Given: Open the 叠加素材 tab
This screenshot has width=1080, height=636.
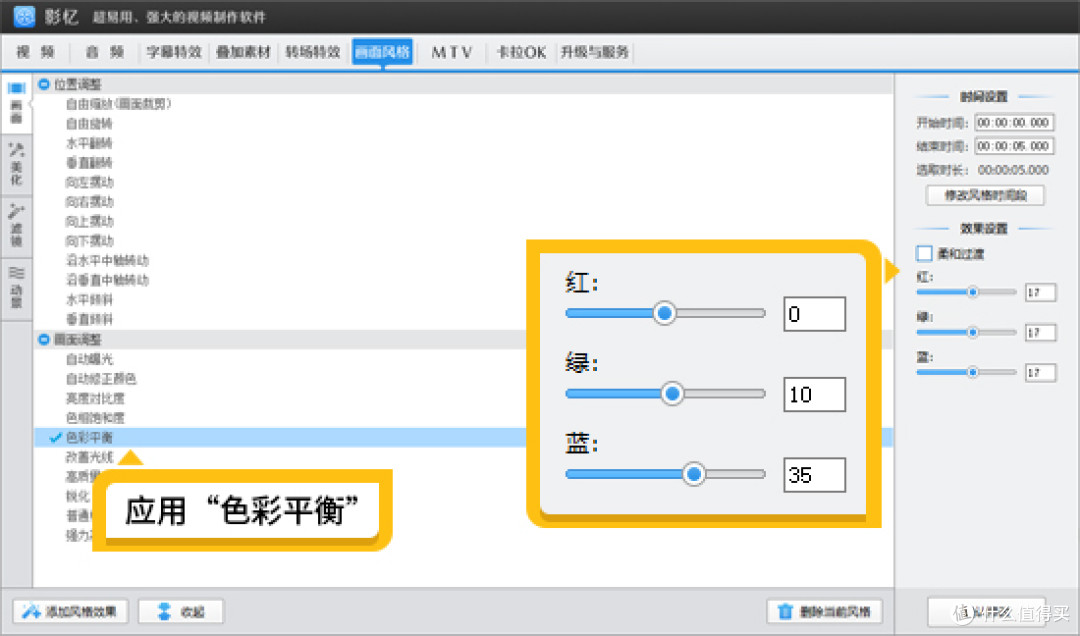Looking at the screenshot, I should pyautogui.click(x=243, y=52).
